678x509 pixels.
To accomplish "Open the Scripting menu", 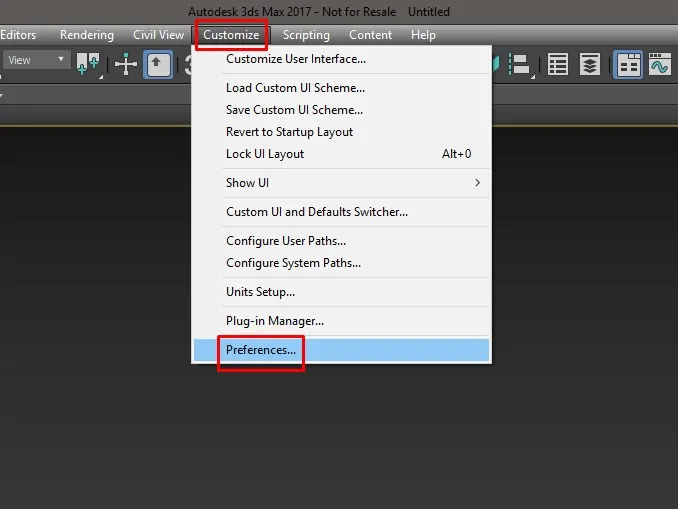I will [x=306, y=35].
